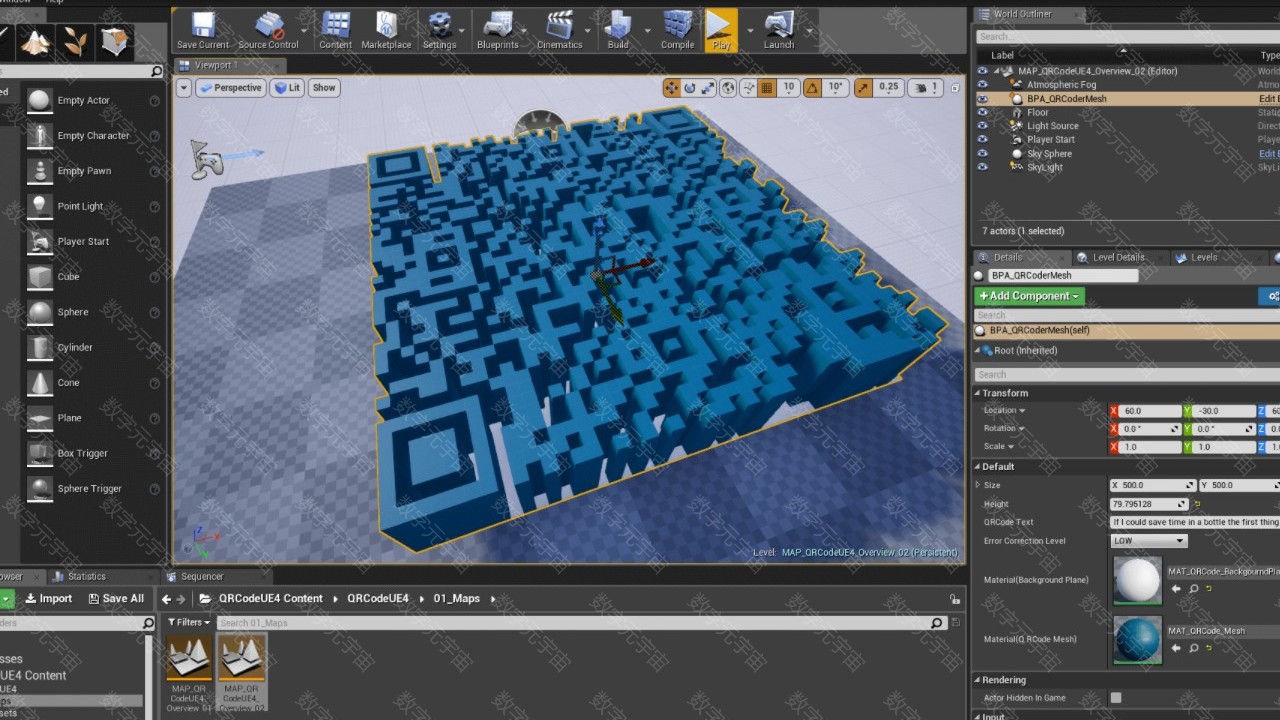
Task: Open the Content browser toolbar icon
Action: click(335, 30)
